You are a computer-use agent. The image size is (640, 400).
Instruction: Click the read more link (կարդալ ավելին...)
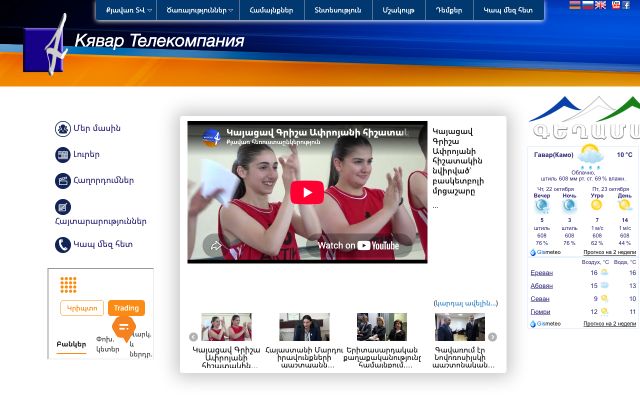[x=466, y=303]
